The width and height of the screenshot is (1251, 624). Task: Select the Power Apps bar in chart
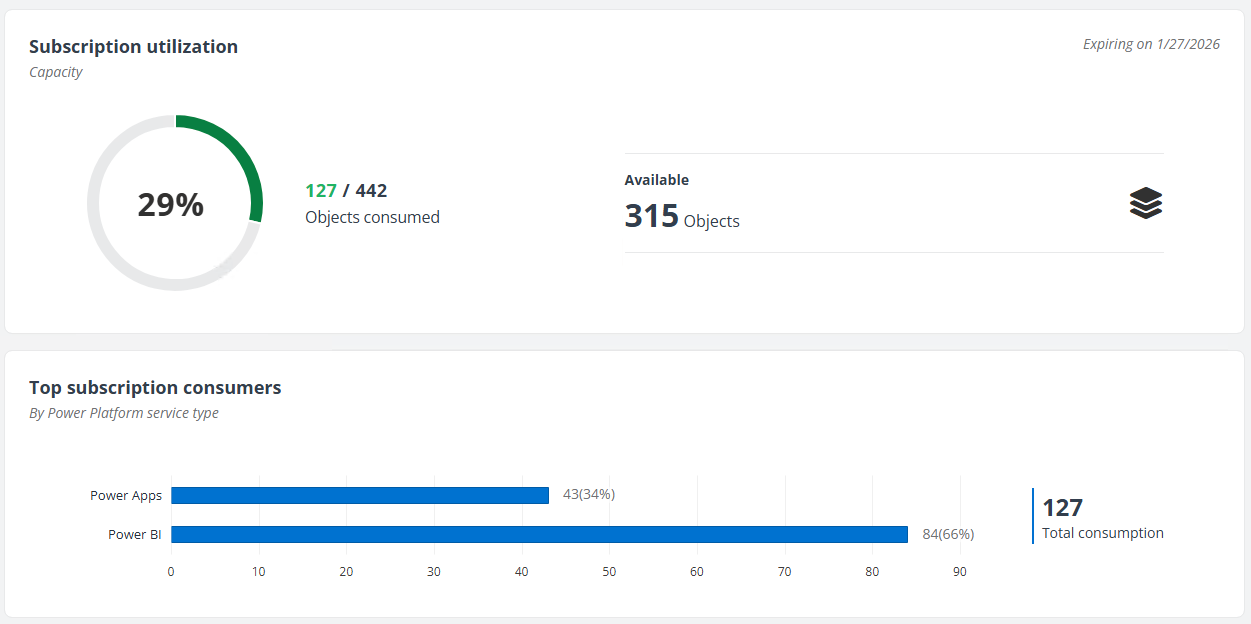pyautogui.click(x=360, y=495)
